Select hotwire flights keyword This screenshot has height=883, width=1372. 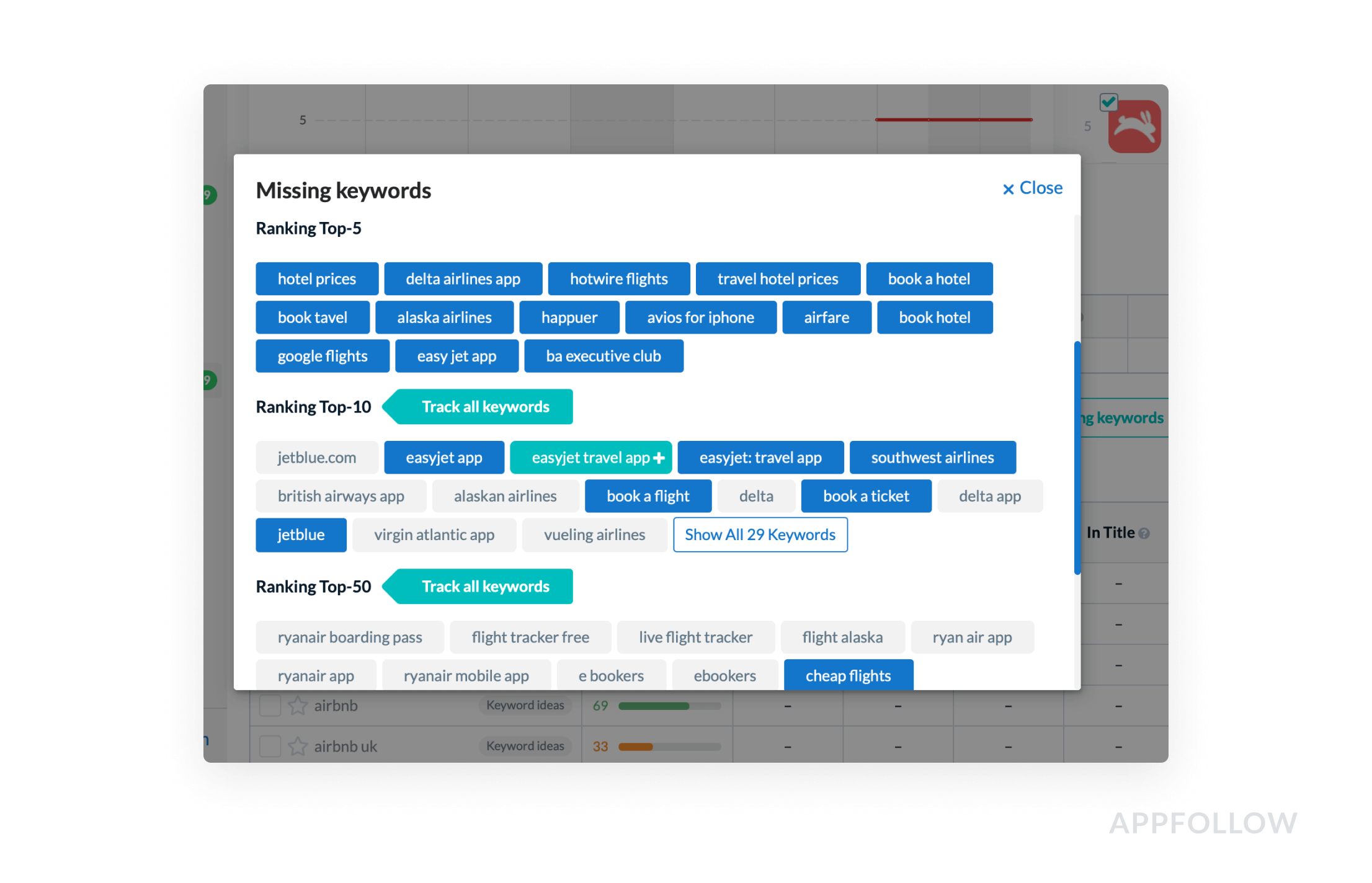(619, 279)
